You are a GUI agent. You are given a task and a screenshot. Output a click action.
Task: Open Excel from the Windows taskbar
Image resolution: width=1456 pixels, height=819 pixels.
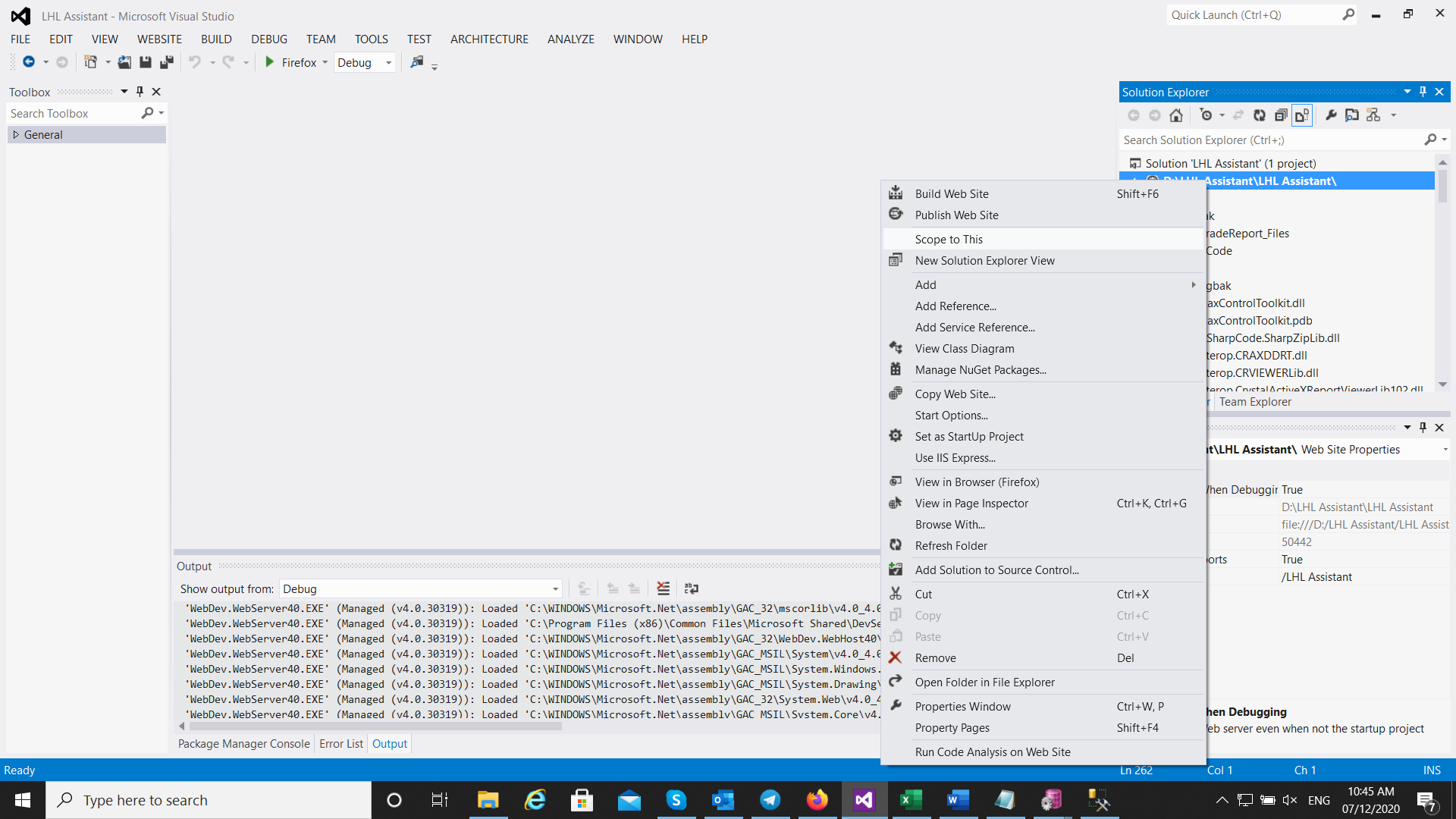pos(911,800)
